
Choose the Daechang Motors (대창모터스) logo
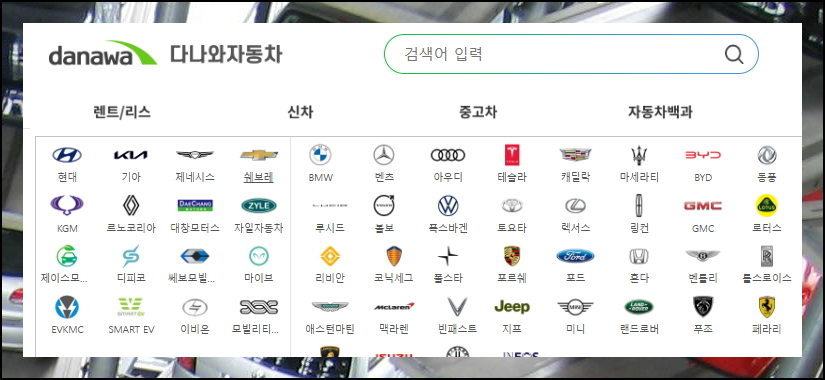point(195,205)
